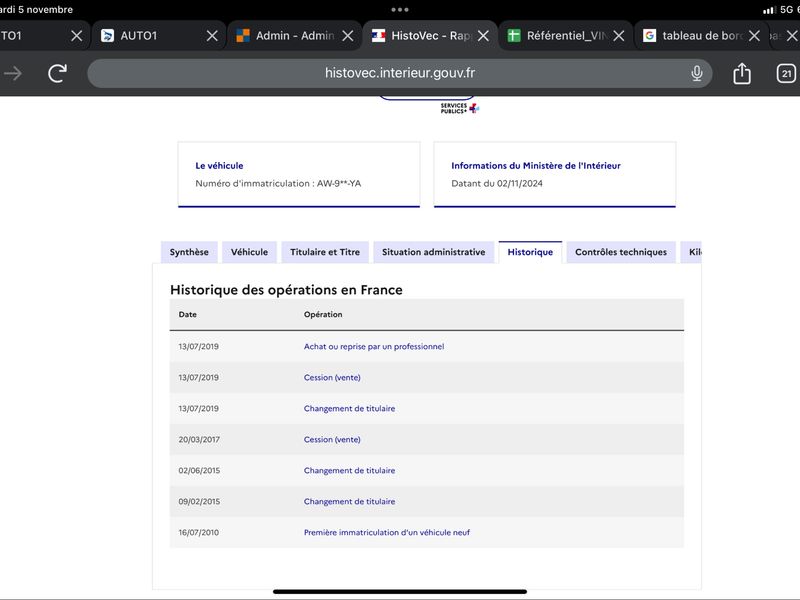Open the tab switcher showing 21 tabs
Viewport: 800px width, 600px height.
click(x=786, y=73)
